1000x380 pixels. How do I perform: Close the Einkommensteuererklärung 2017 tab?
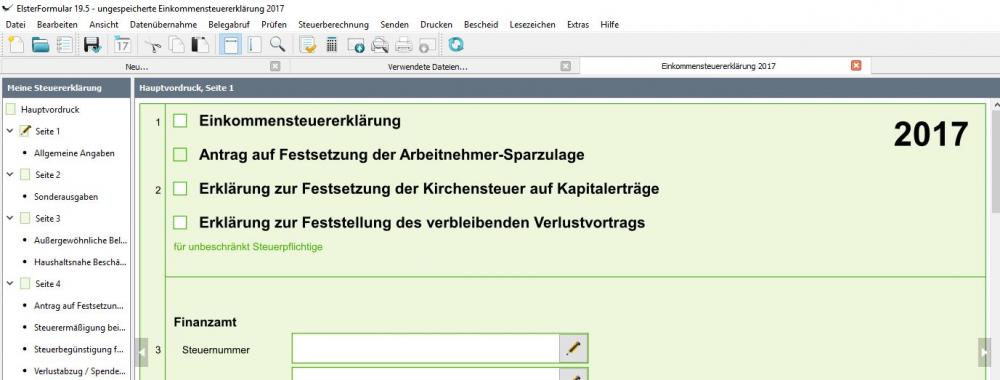pos(857,66)
